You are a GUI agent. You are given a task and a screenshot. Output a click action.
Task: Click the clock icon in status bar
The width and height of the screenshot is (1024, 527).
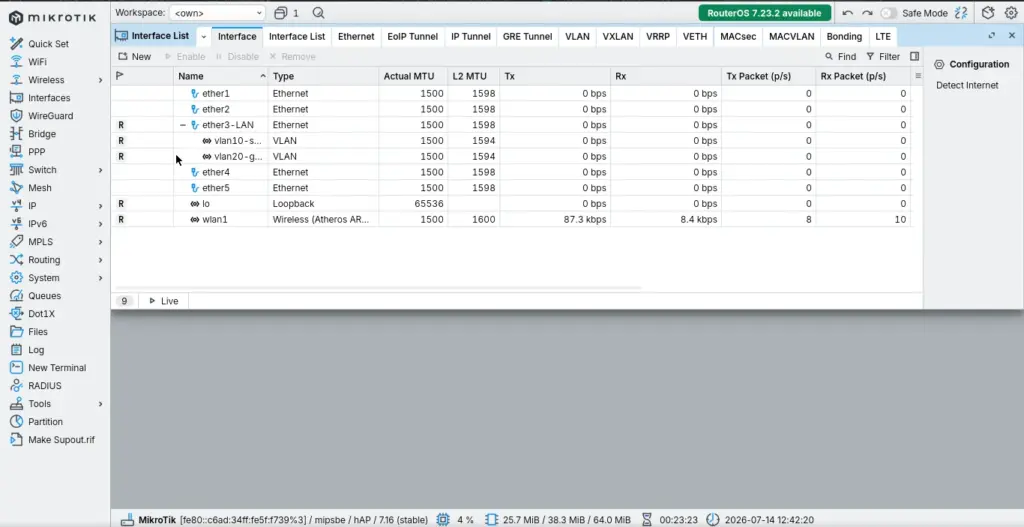[712, 520]
